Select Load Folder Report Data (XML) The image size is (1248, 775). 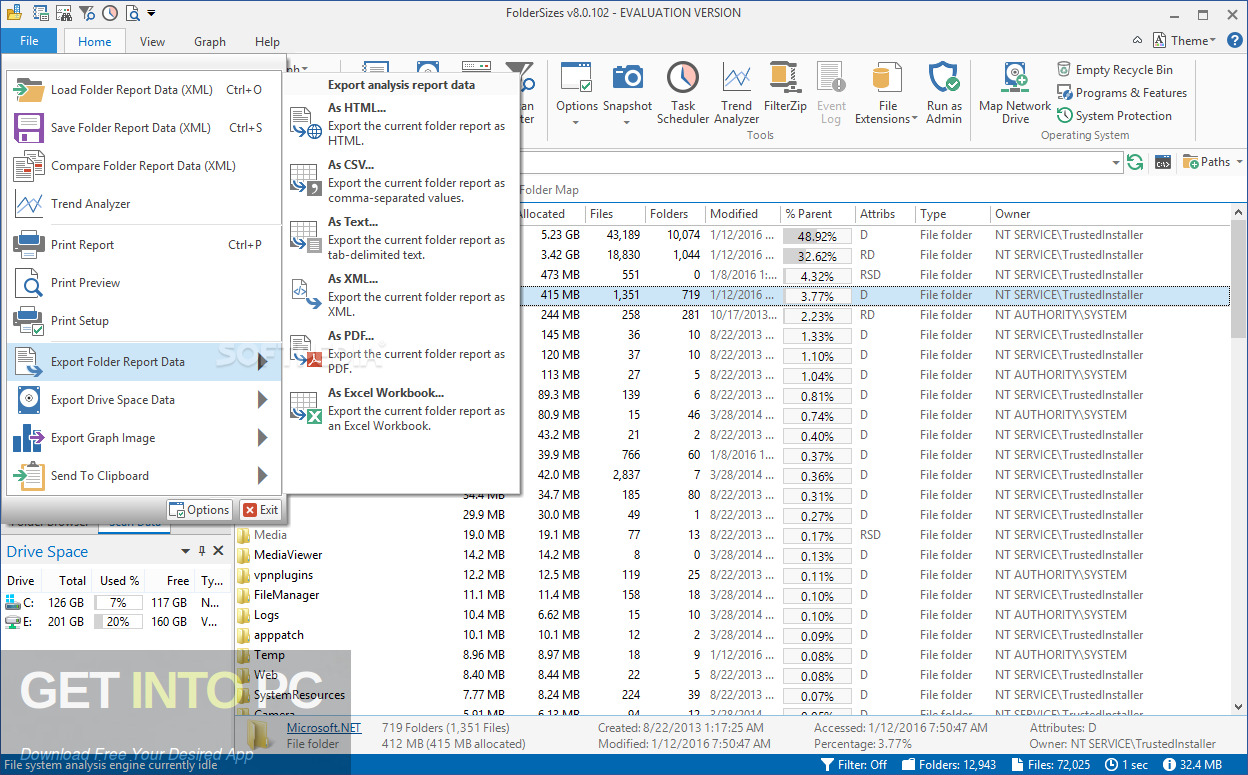[143, 89]
